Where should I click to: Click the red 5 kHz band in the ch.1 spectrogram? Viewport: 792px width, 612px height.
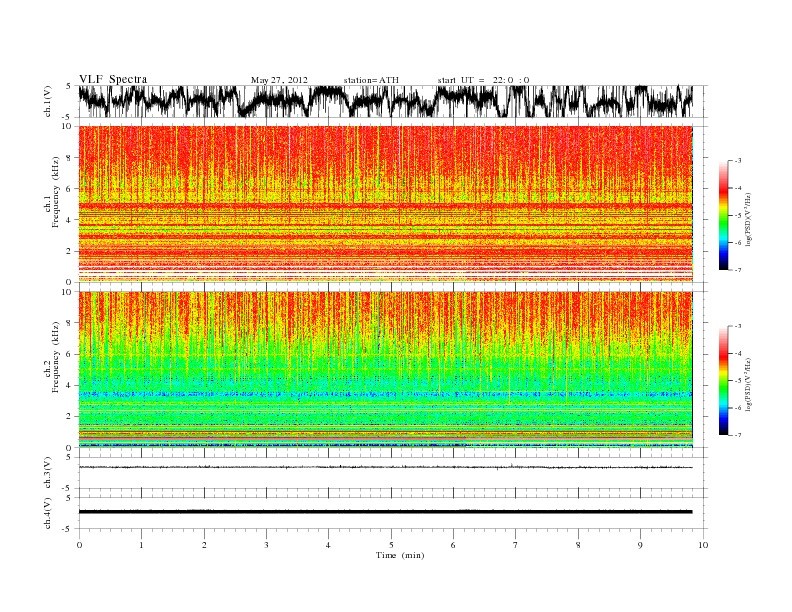pyautogui.click(x=385, y=206)
